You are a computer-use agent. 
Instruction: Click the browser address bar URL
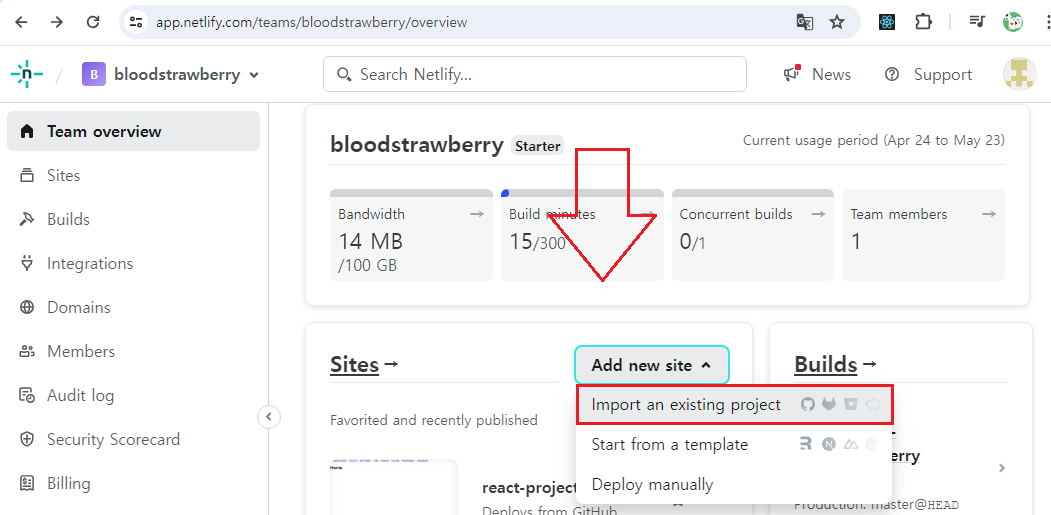pyautogui.click(x=311, y=22)
